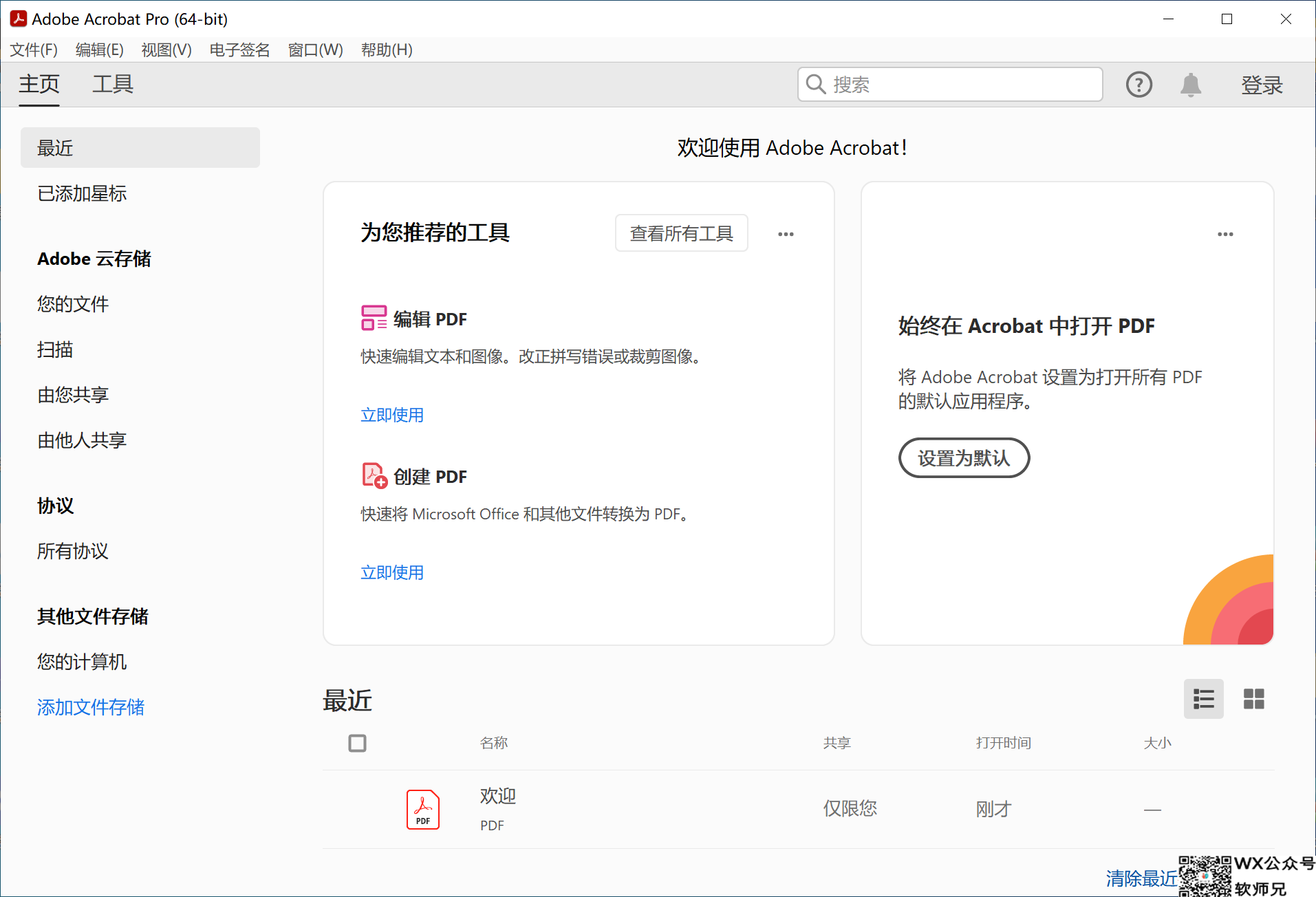Image resolution: width=1316 pixels, height=897 pixels.
Task: Open the notifications bell
Action: [1191, 85]
